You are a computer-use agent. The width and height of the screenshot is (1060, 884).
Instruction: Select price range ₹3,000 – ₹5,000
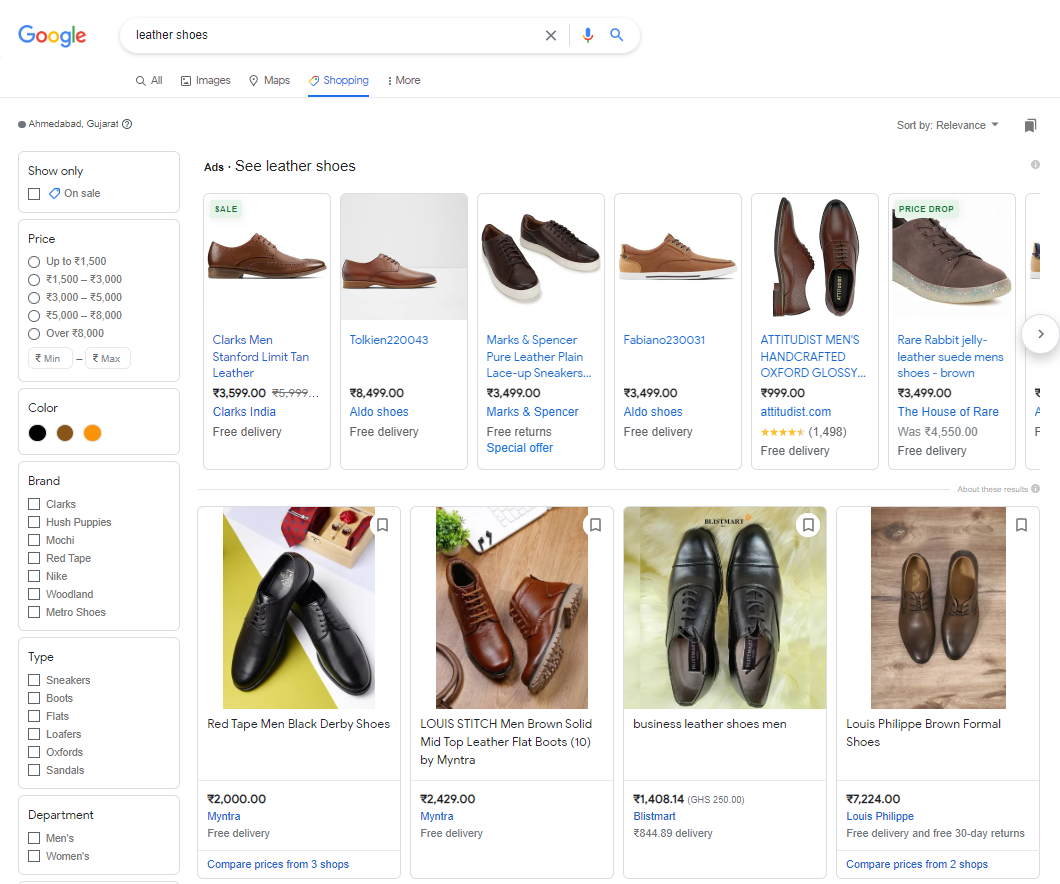pos(34,298)
